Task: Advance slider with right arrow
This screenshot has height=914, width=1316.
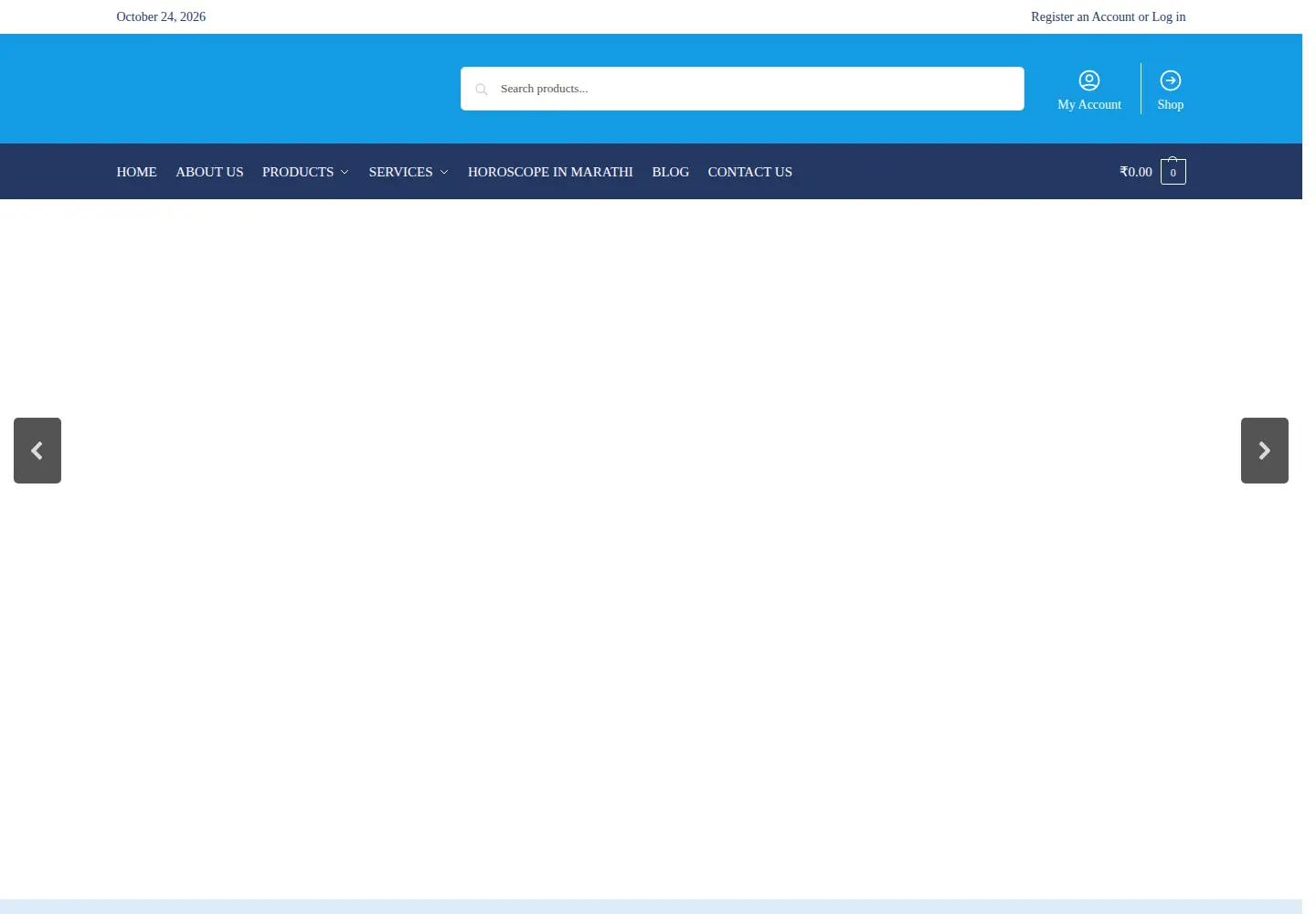Action: pyautogui.click(x=1265, y=451)
